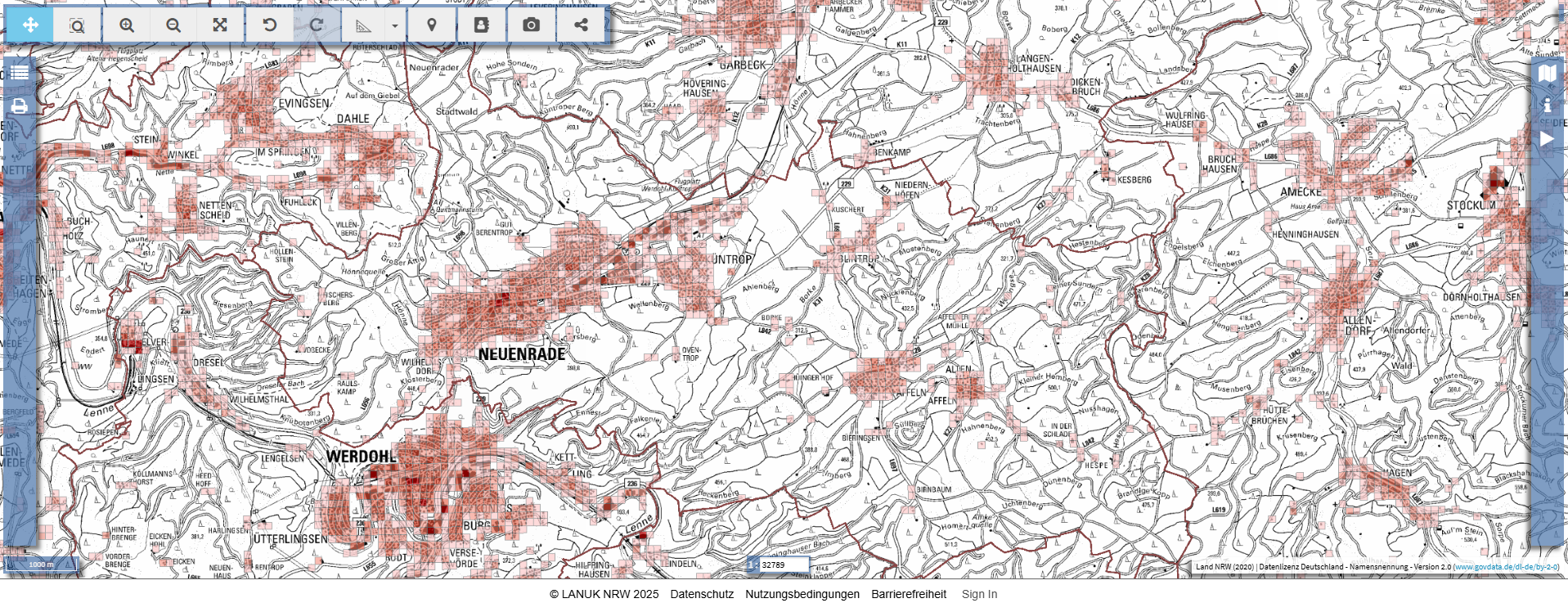Select the zoom-to-rectangle tool

(77, 25)
